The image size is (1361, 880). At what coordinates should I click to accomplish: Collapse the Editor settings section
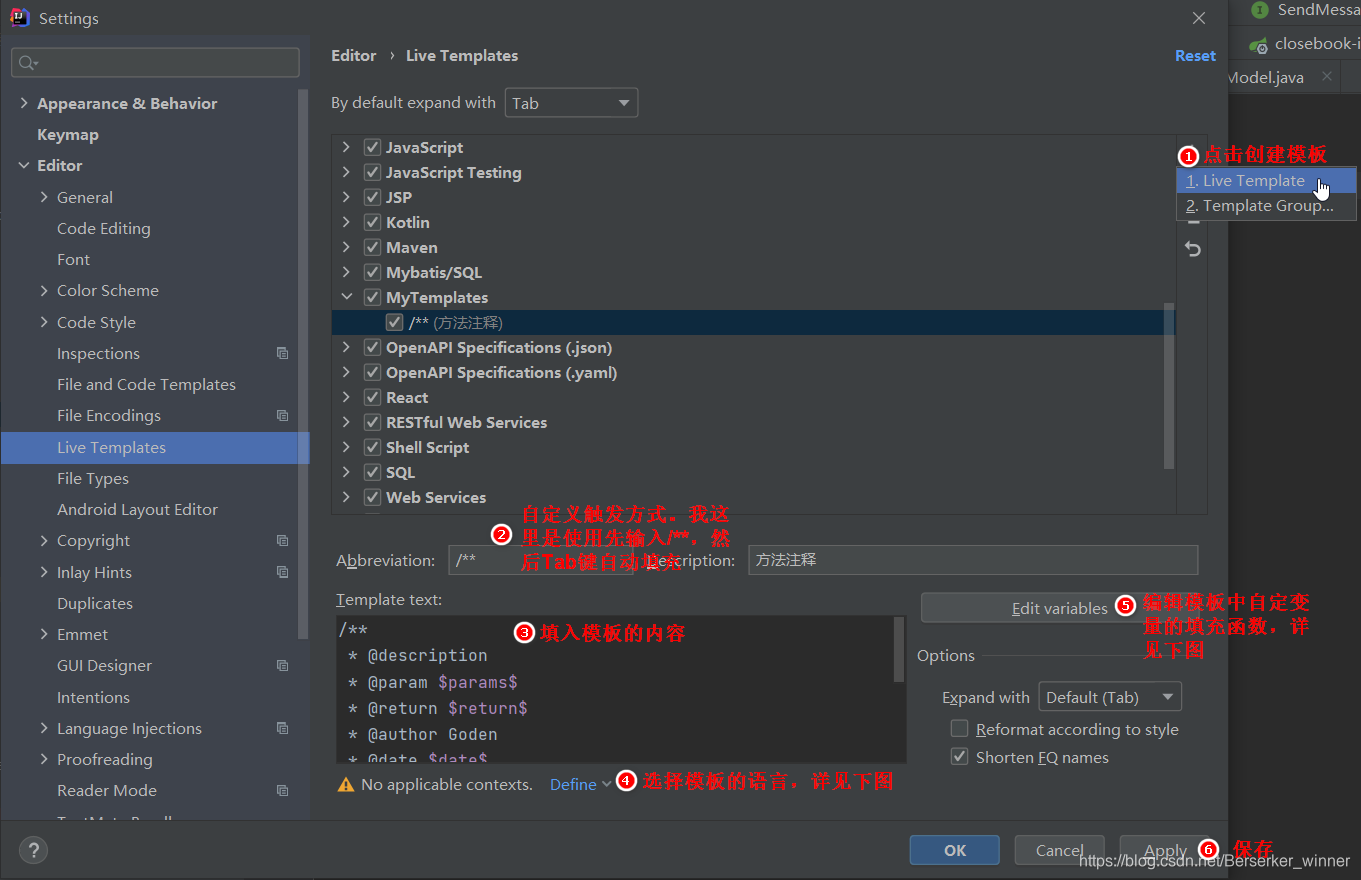(24, 165)
